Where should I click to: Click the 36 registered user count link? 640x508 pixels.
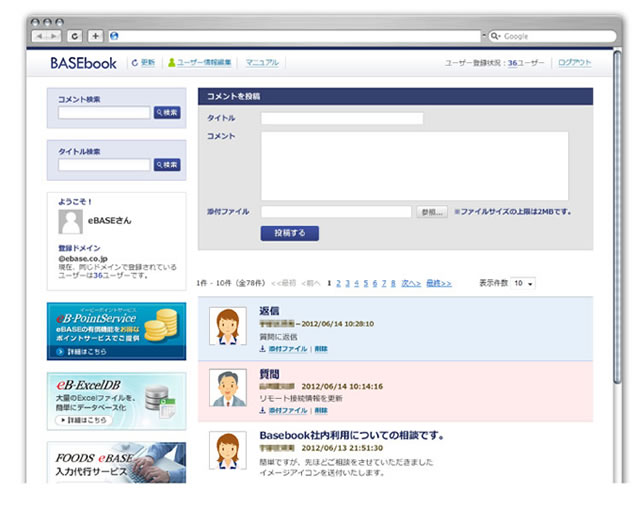point(512,63)
